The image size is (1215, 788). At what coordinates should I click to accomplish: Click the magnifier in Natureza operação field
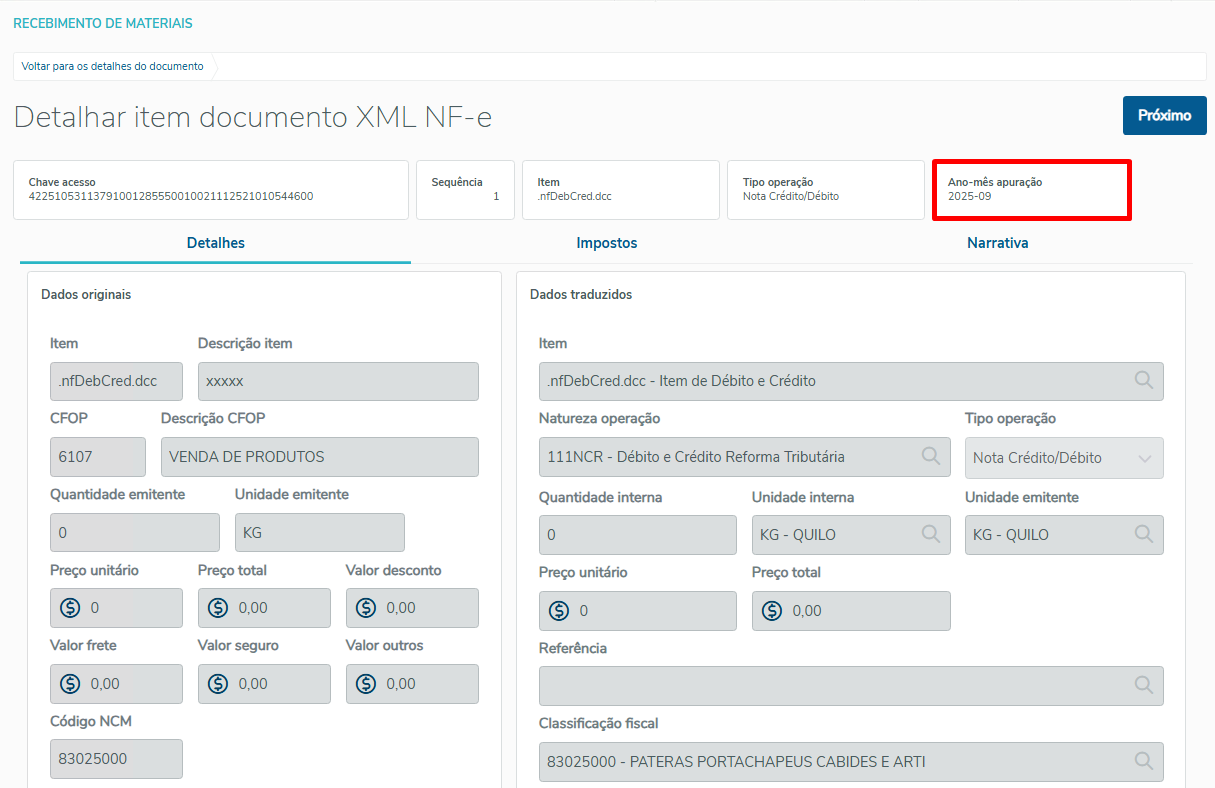931,457
